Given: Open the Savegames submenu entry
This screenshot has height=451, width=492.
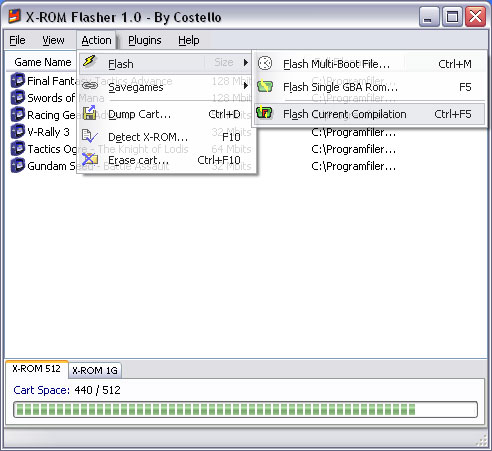Looking at the screenshot, I should 166,87.
